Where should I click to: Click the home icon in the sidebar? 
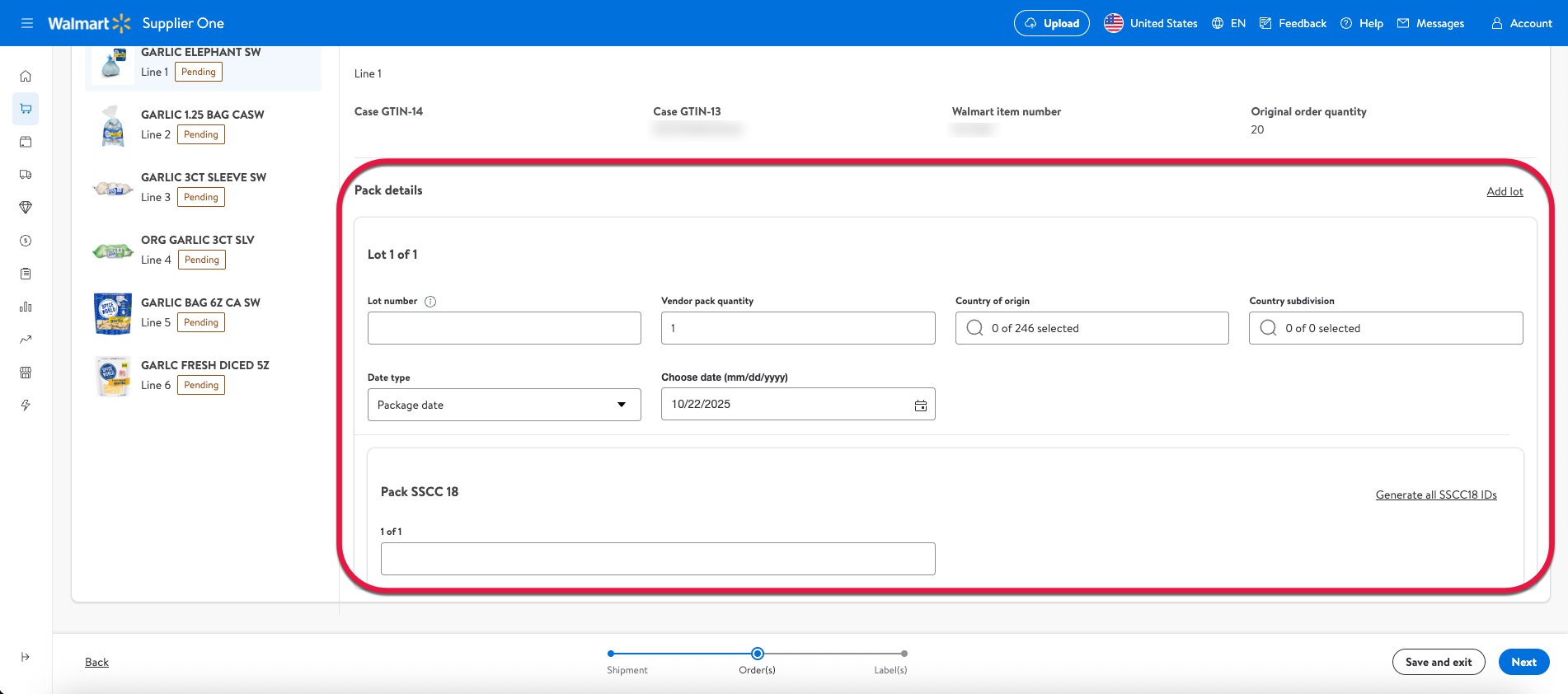(26, 76)
